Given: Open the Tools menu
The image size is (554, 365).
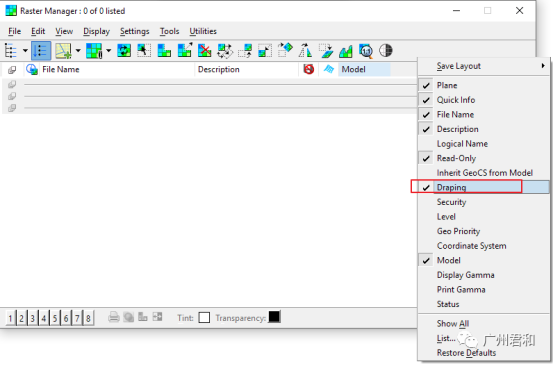Looking at the screenshot, I should point(169,31).
